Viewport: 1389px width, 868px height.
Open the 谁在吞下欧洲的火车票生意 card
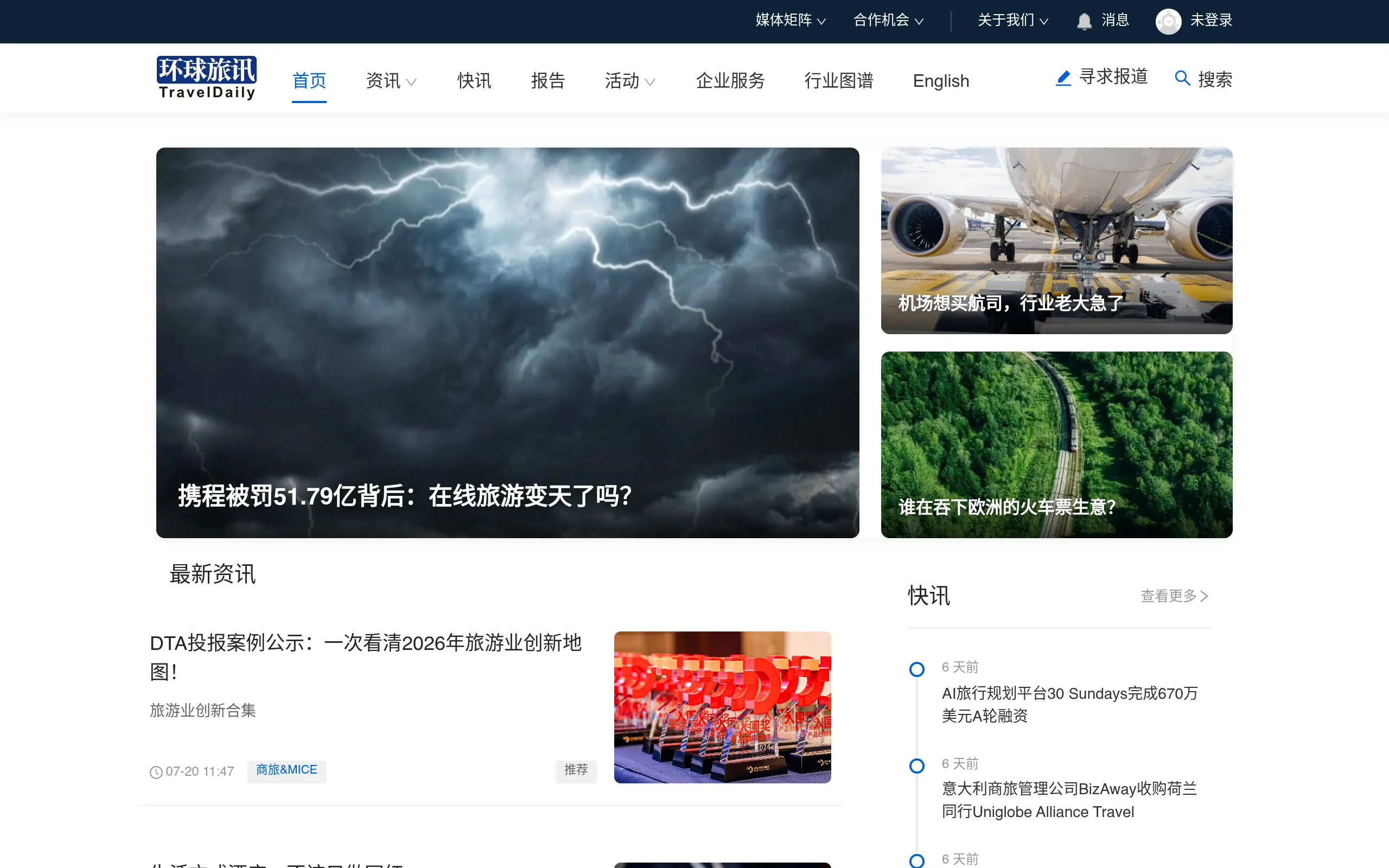(1057, 445)
